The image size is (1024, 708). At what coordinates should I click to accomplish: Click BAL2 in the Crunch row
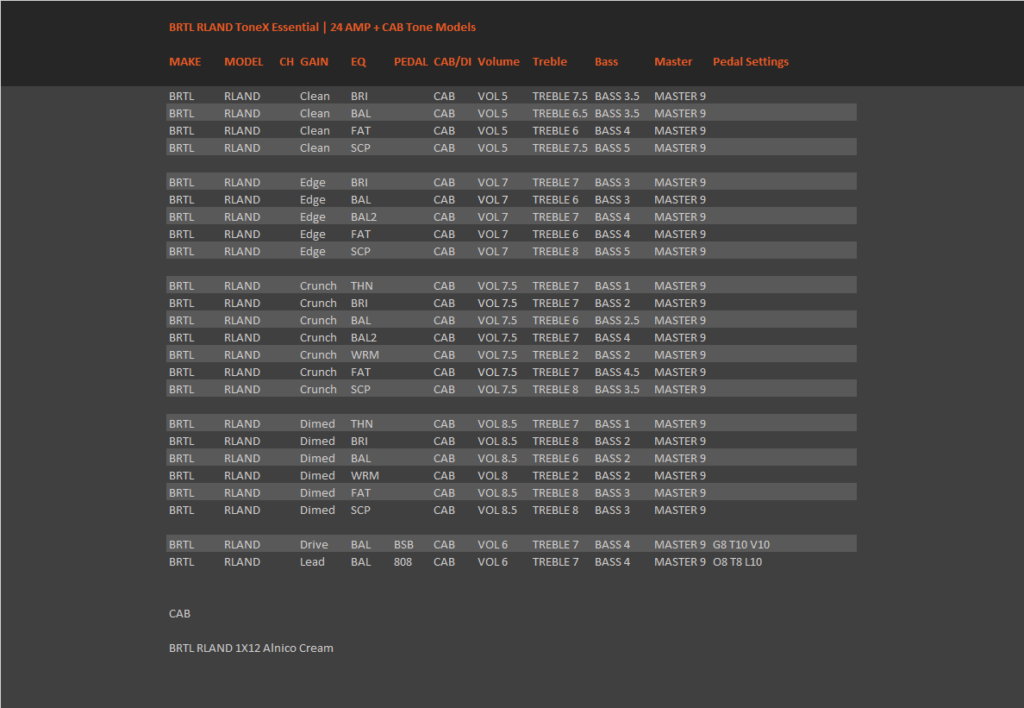point(364,338)
